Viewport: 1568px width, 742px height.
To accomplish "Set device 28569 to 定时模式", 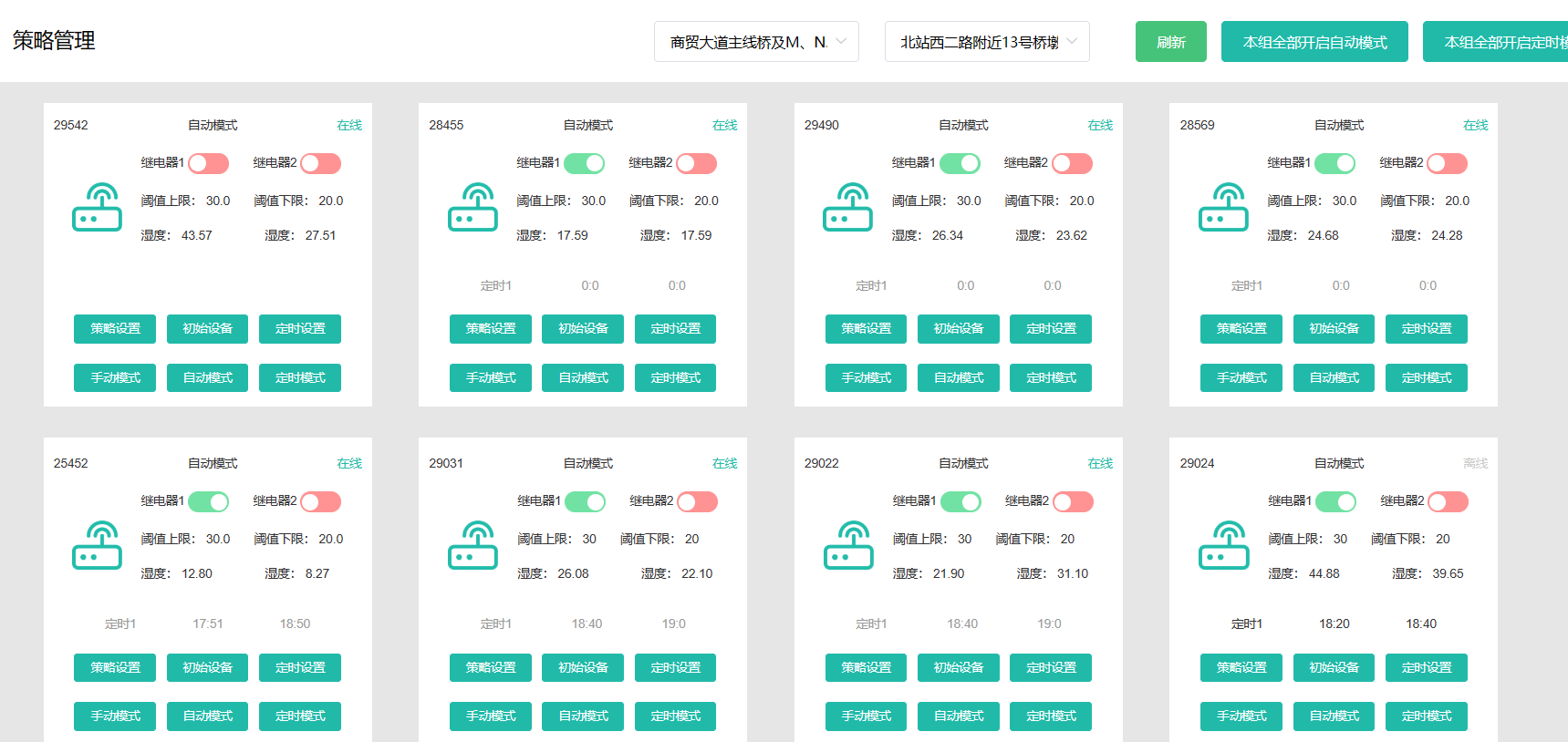I will 1427,377.
